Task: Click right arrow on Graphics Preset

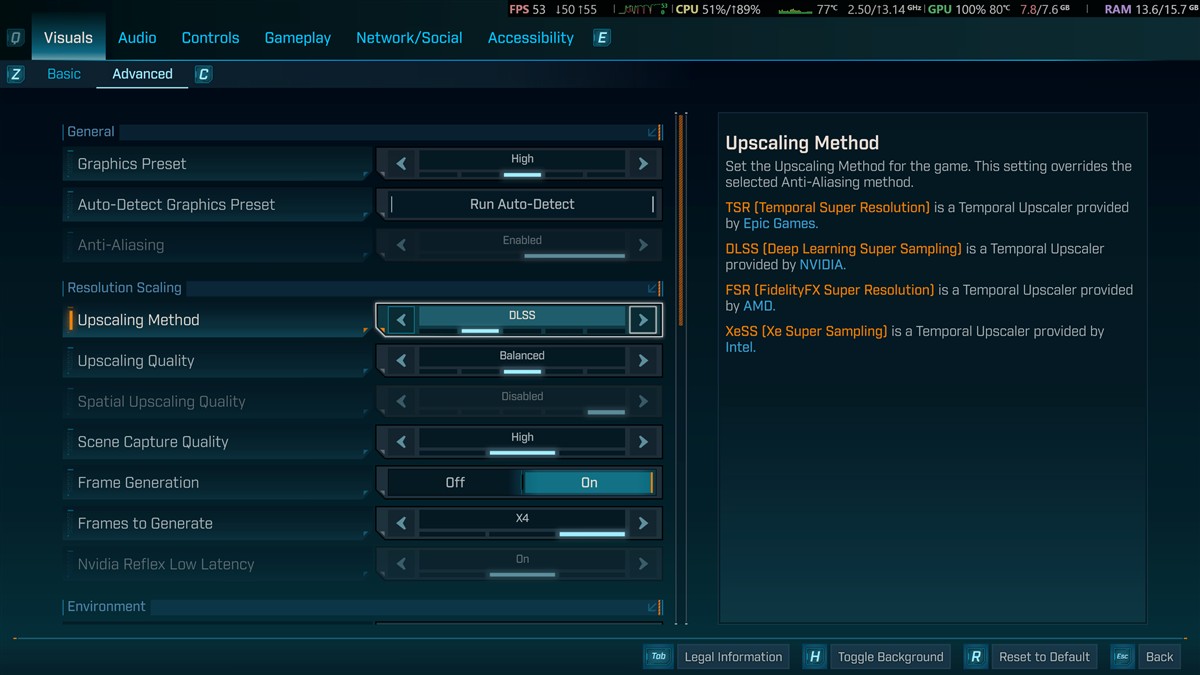Action: tap(643, 164)
